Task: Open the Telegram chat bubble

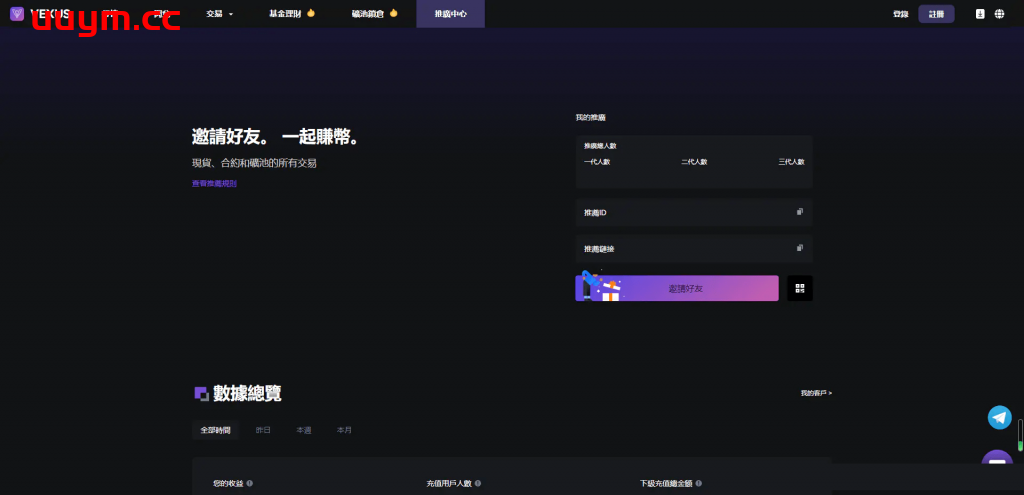Action: [999, 417]
